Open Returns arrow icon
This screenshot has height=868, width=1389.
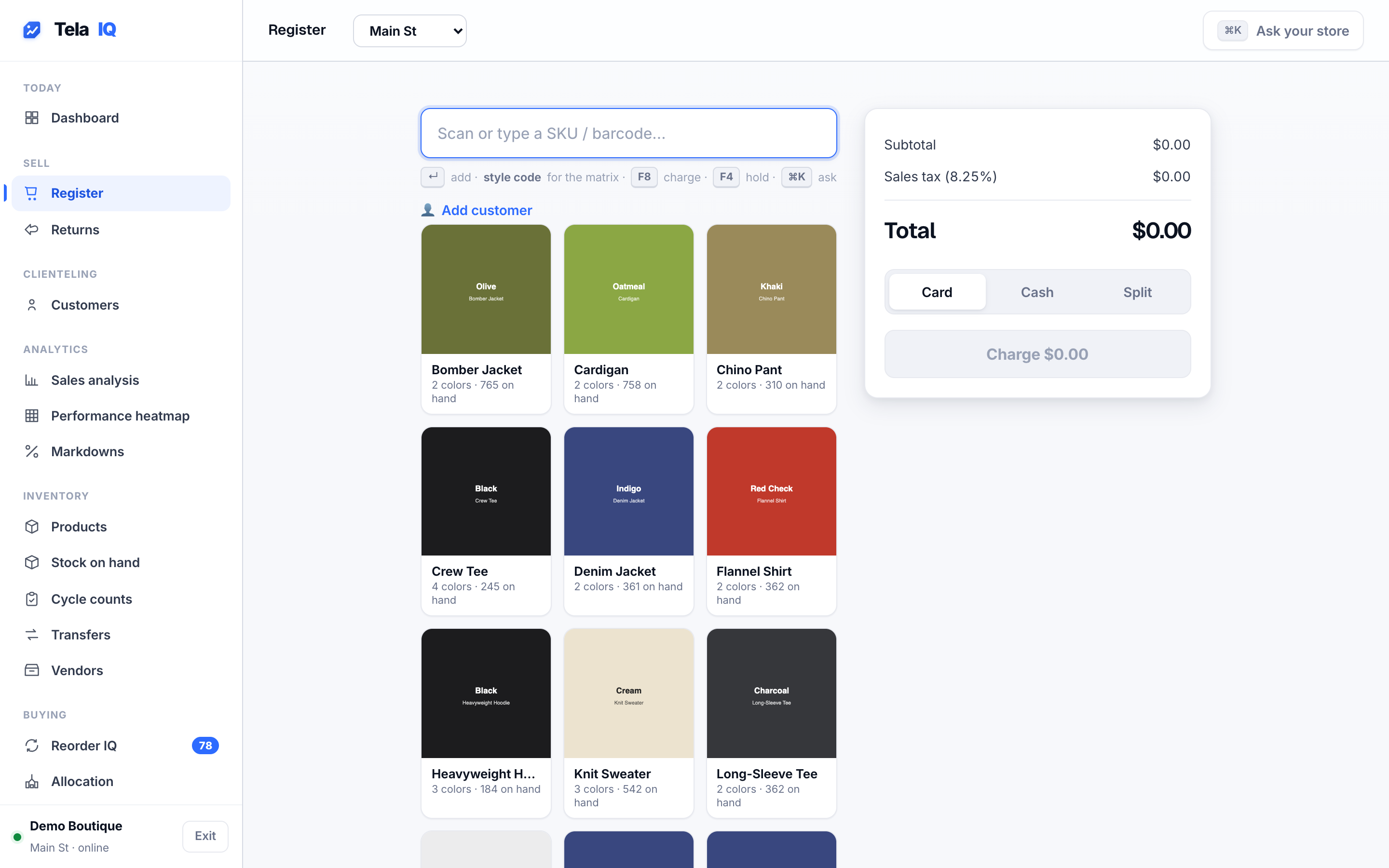31,230
